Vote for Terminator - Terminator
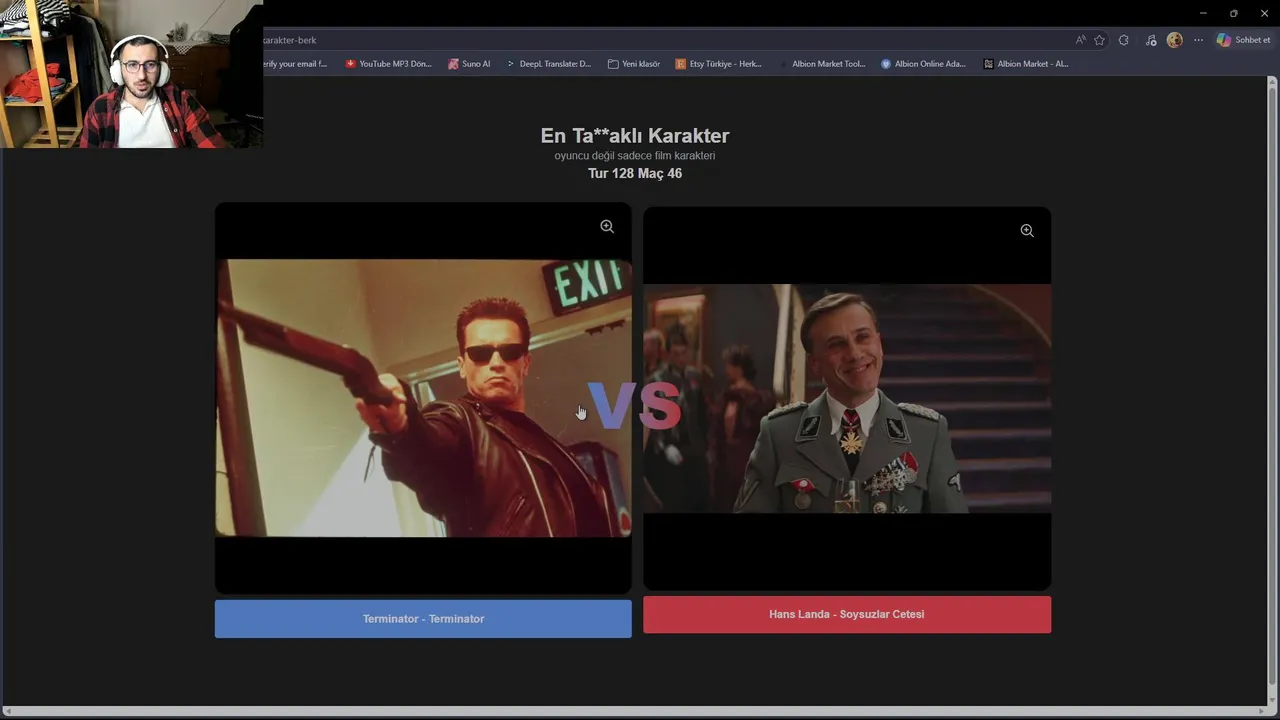The image size is (1280, 720). [423, 619]
